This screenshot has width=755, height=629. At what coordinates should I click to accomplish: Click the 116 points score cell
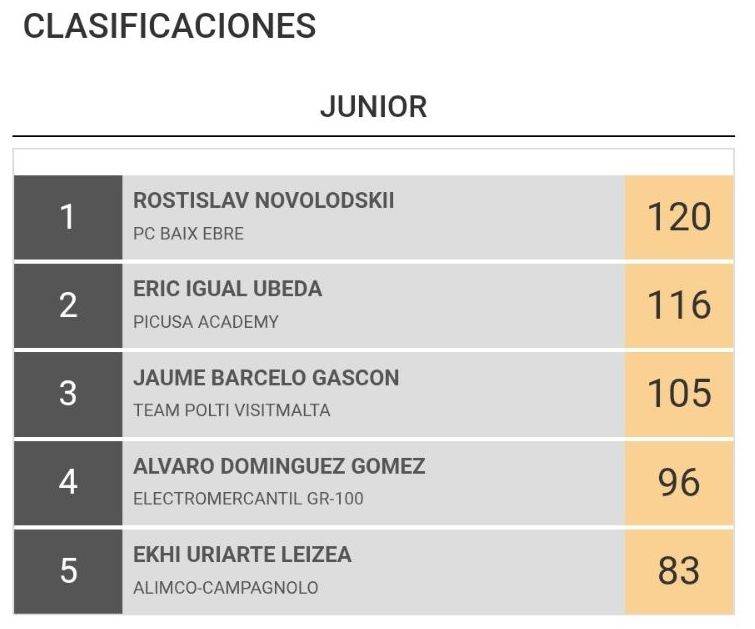(x=679, y=305)
